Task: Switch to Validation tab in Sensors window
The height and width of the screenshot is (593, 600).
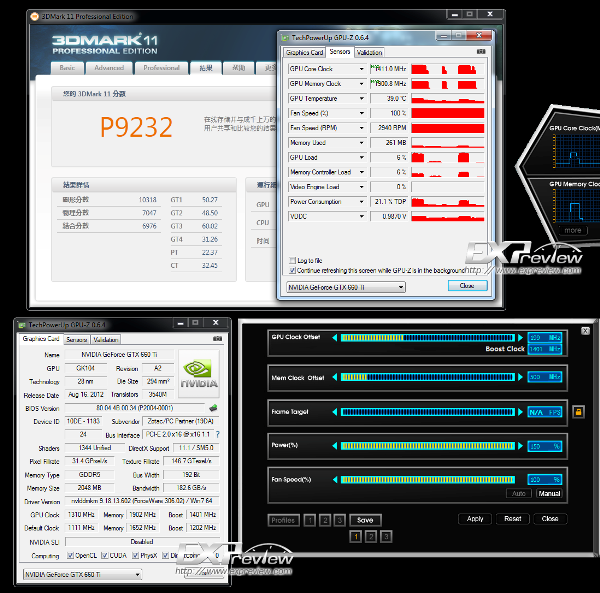Action: pyautogui.click(x=370, y=52)
